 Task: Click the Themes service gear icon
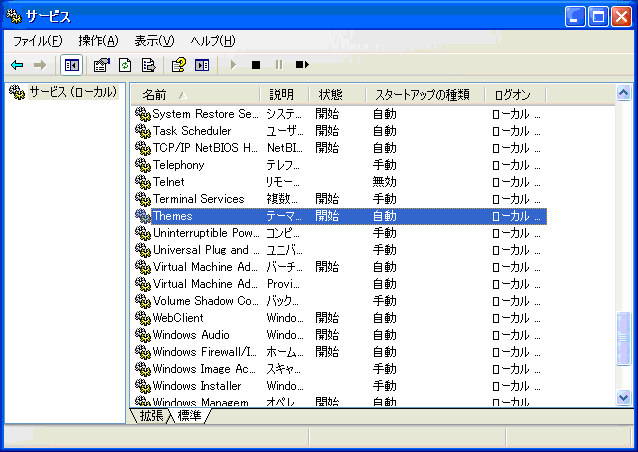(142, 216)
